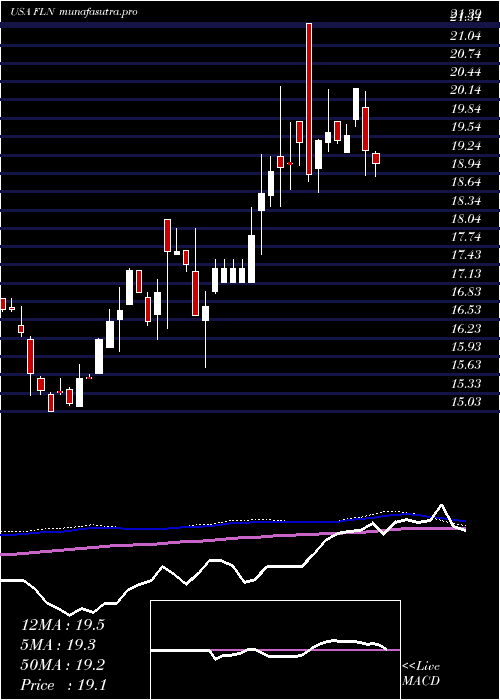Click the 18.94 price axis label
500x700 pixels.
(466, 164)
